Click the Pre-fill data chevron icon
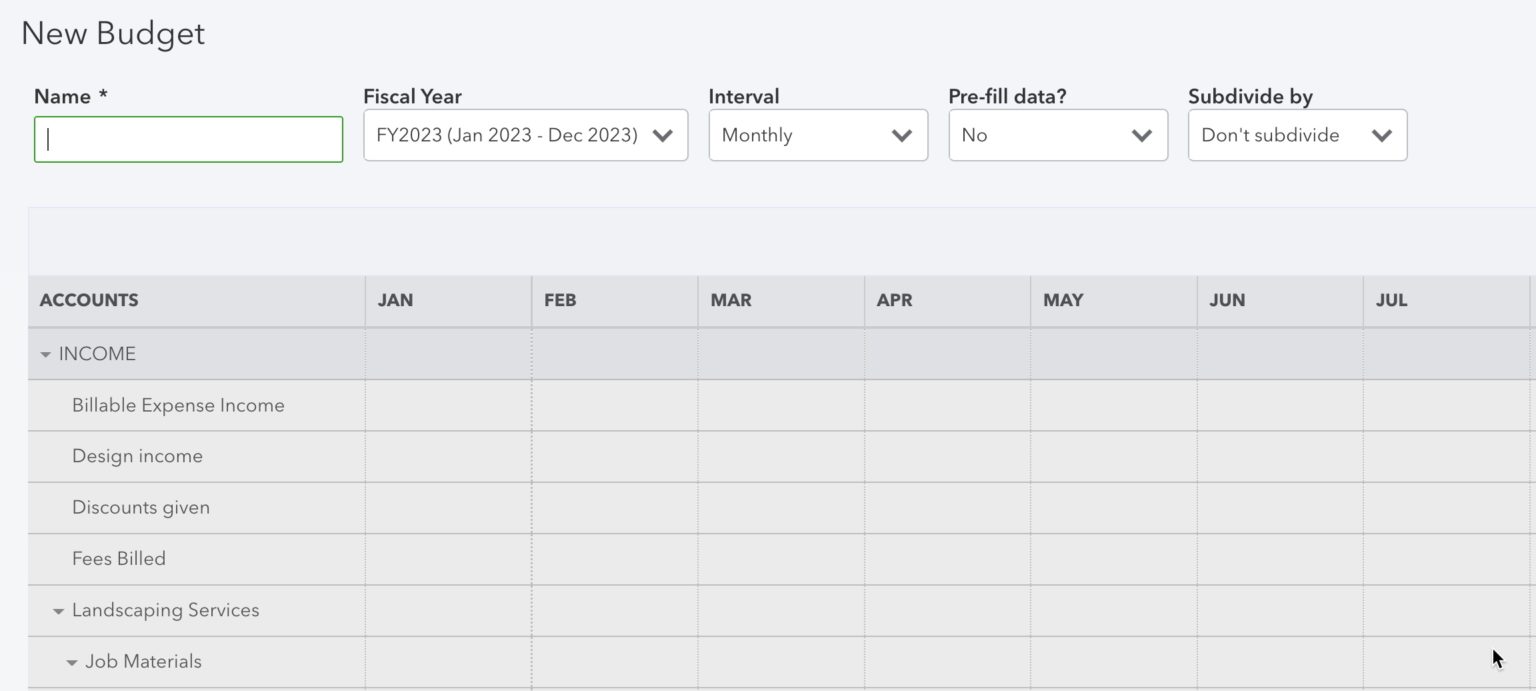Screen dimensions: 1536x691 [x=1143, y=135]
